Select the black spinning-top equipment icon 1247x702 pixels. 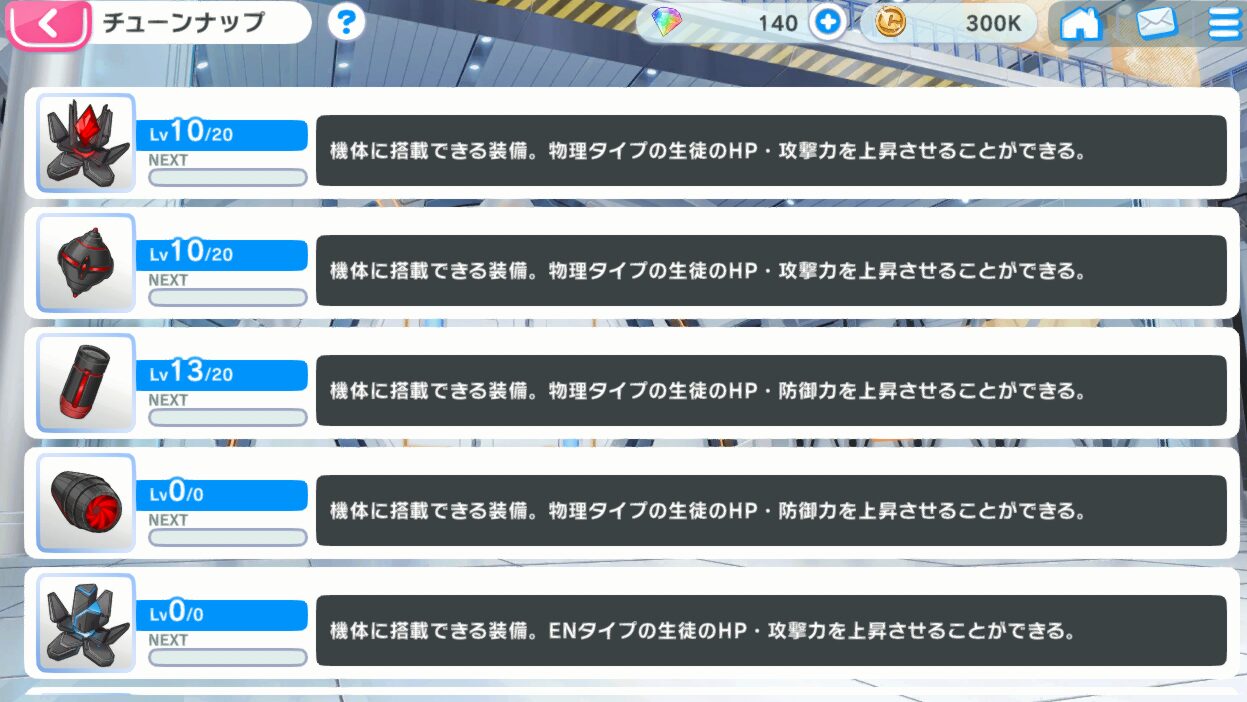(86, 264)
